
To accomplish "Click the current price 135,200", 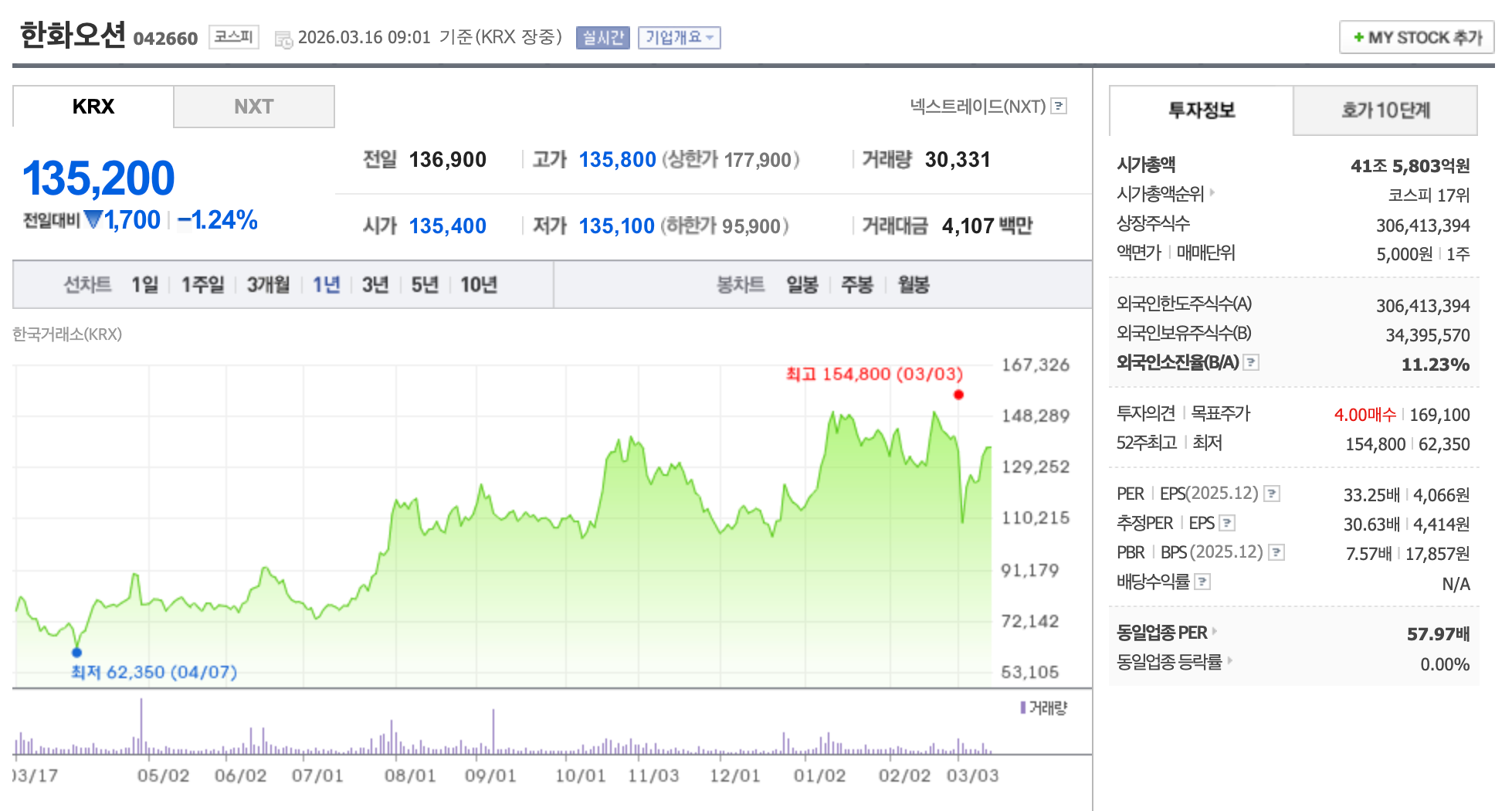I will 99,178.
